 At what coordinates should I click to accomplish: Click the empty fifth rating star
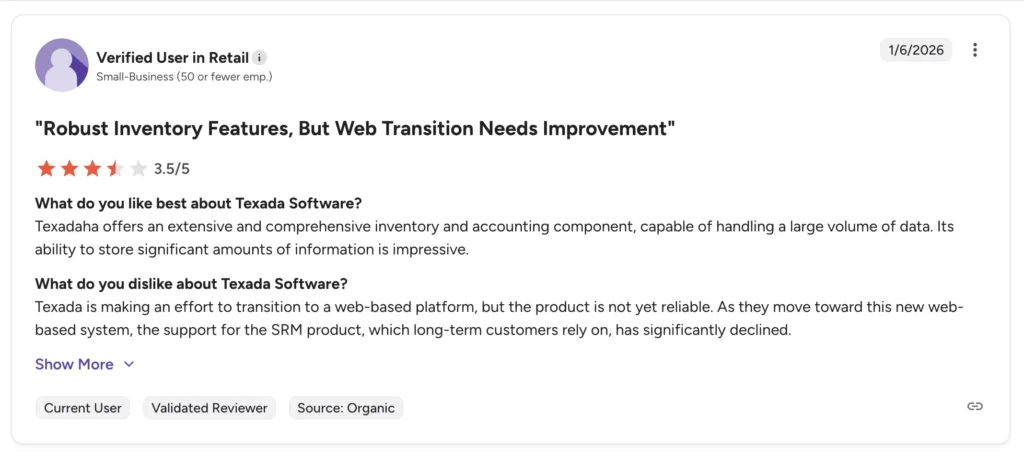tap(138, 168)
